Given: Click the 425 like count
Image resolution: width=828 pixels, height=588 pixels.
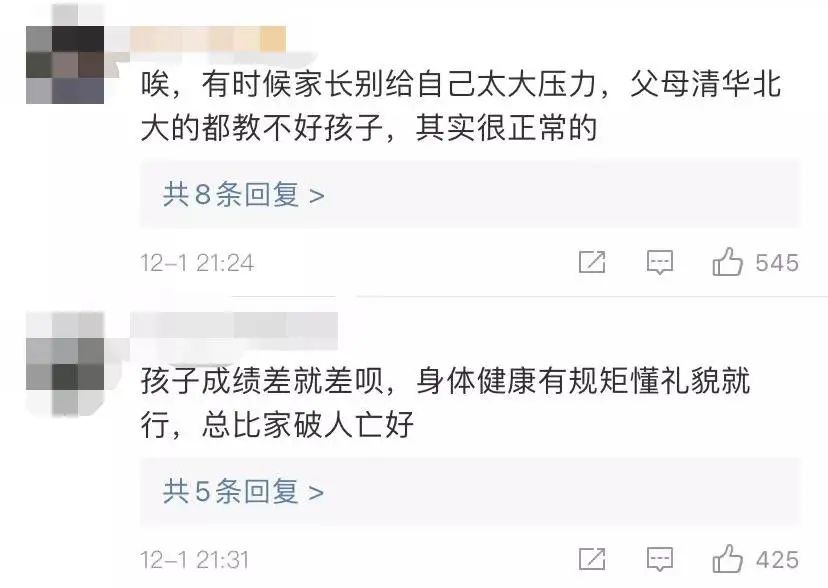Looking at the screenshot, I should pos(777,560).
